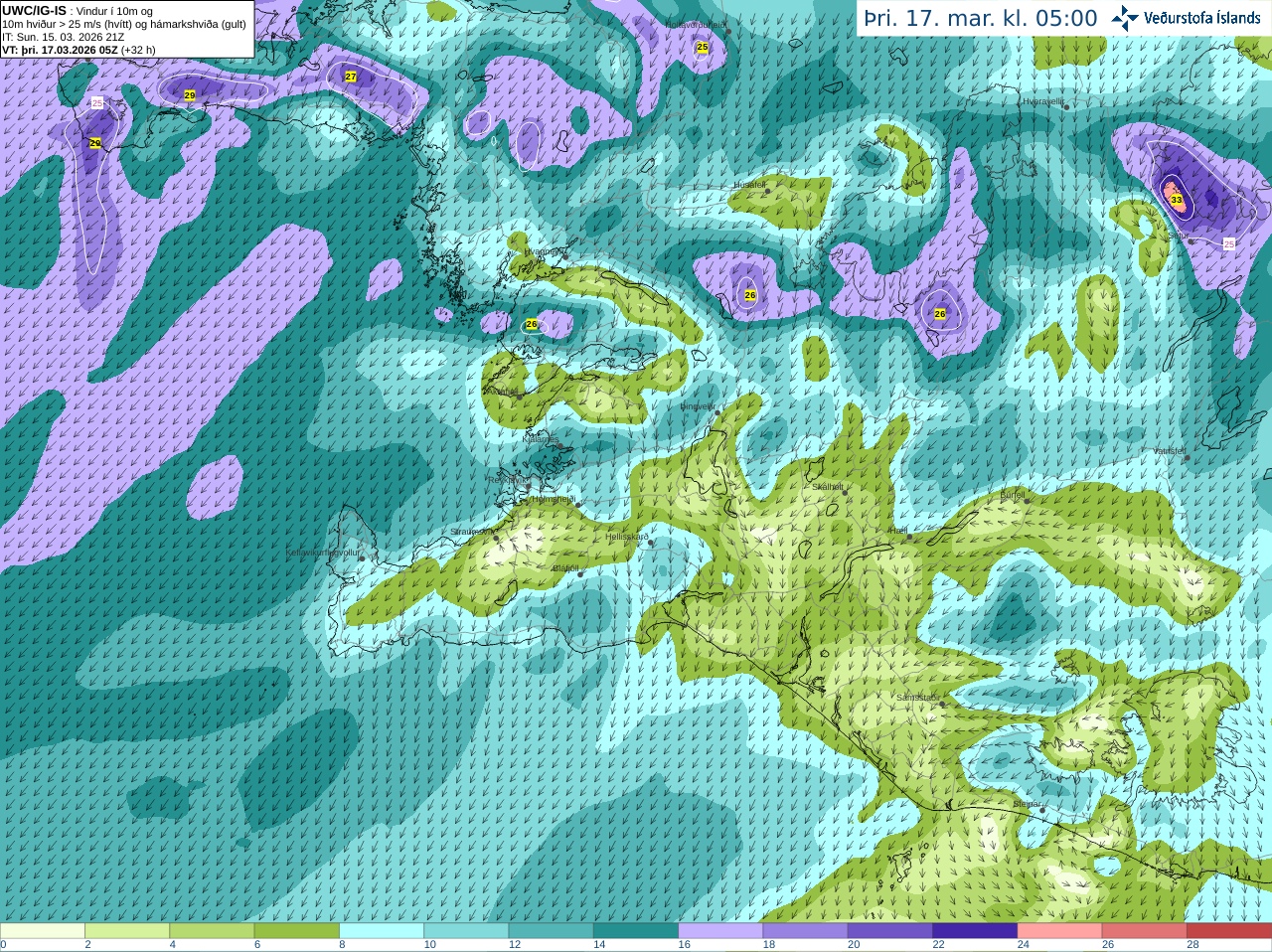Click the lavender 16–18 m/s legend swatch
The image size is (1272, 952).
[x=720, y=931]
